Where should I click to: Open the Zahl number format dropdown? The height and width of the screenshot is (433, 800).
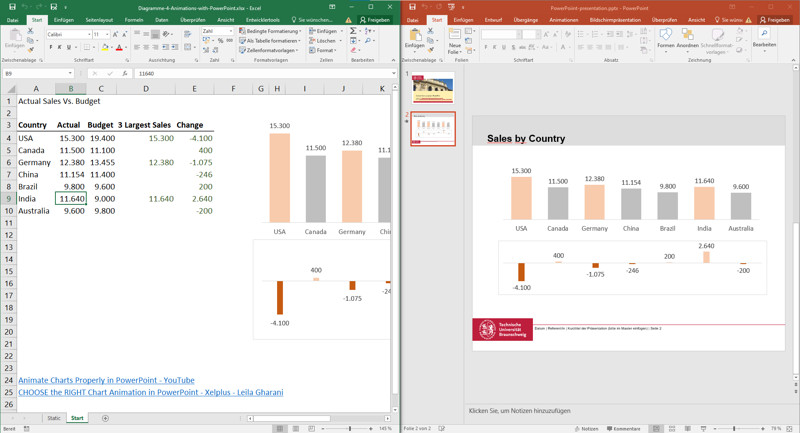231,31
